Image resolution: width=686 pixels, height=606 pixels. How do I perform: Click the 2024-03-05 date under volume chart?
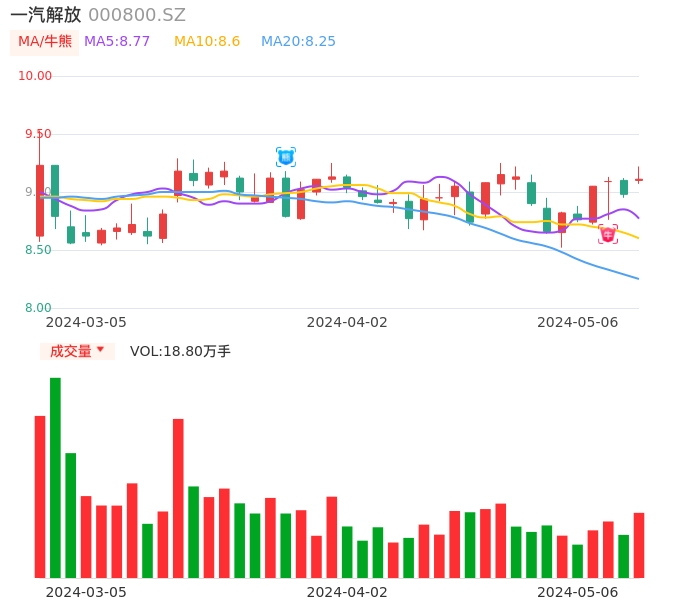point(86,592)
